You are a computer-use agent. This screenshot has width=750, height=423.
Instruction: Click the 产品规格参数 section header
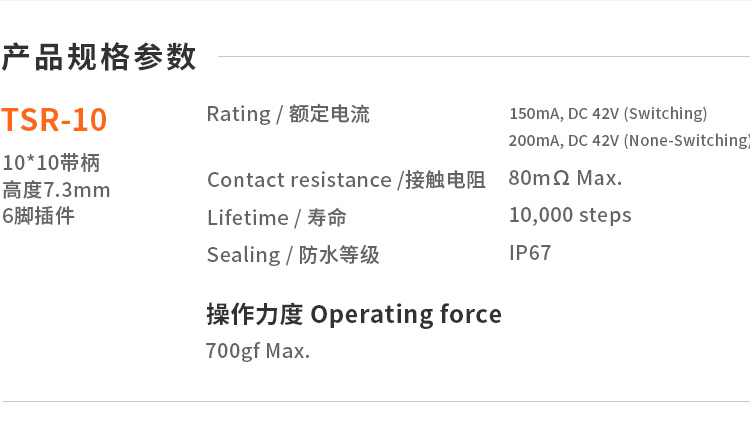click(x=99, y=58)
